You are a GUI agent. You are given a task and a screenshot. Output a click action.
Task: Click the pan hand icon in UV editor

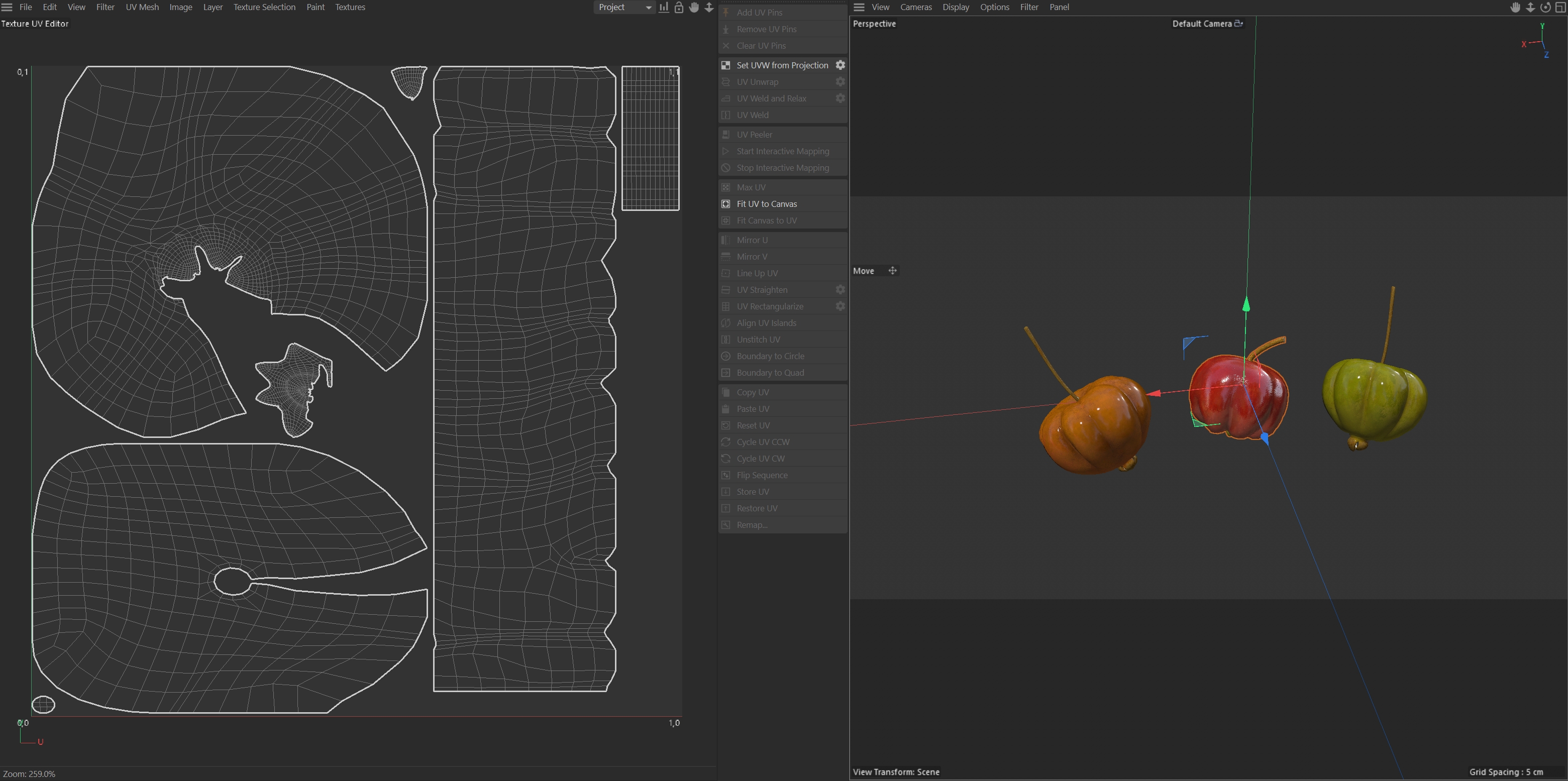tap(694, 8)
